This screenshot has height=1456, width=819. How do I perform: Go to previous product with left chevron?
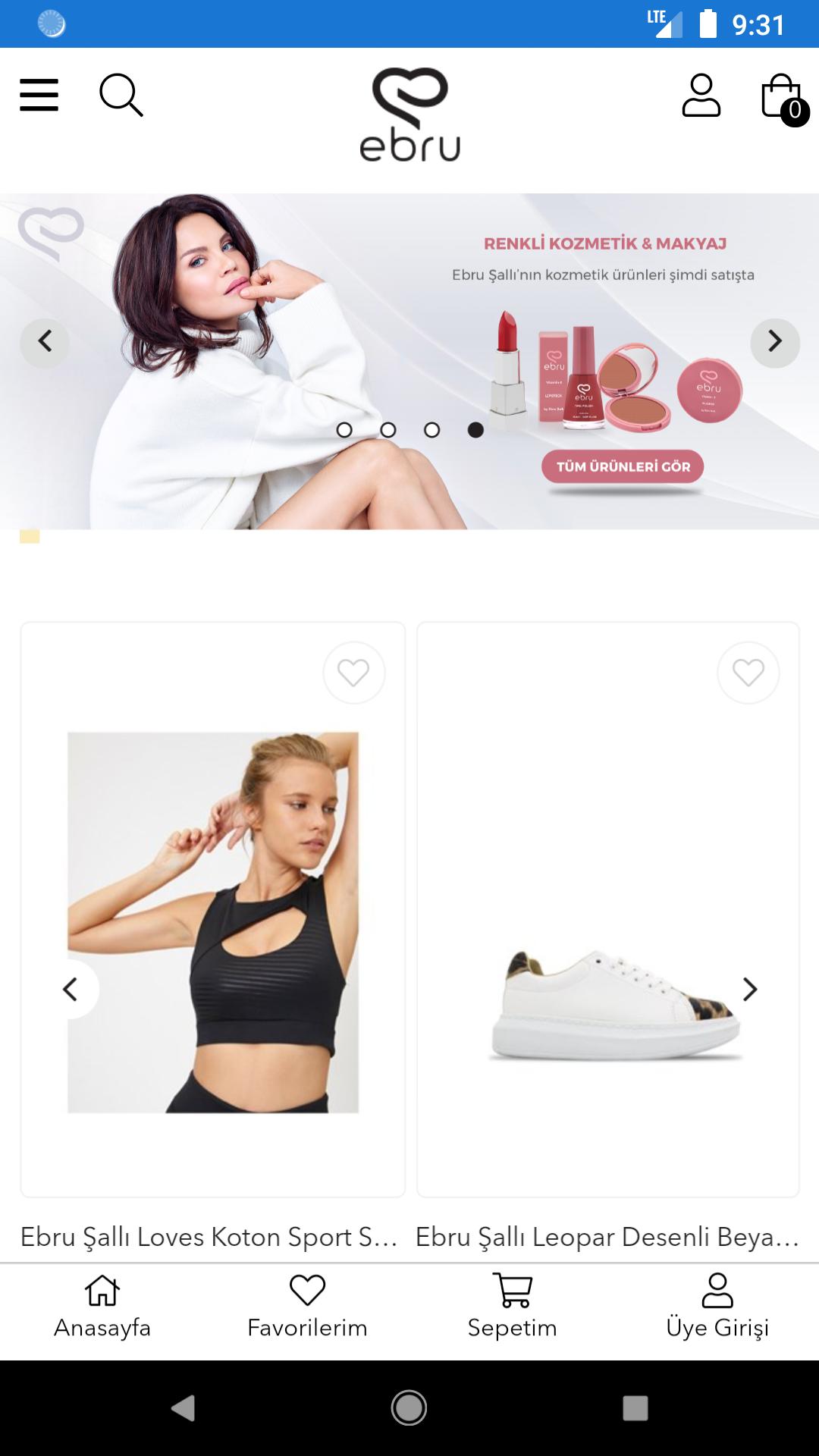point(71,989)
